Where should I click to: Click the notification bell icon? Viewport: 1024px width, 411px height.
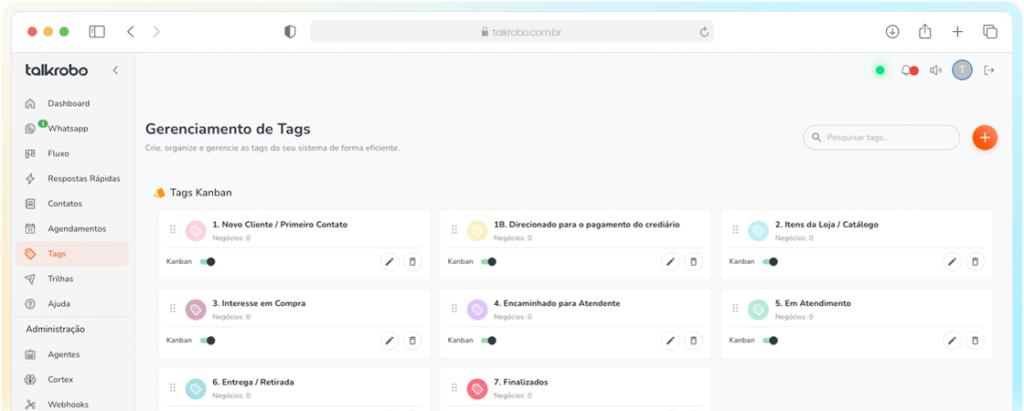point(907,70)
